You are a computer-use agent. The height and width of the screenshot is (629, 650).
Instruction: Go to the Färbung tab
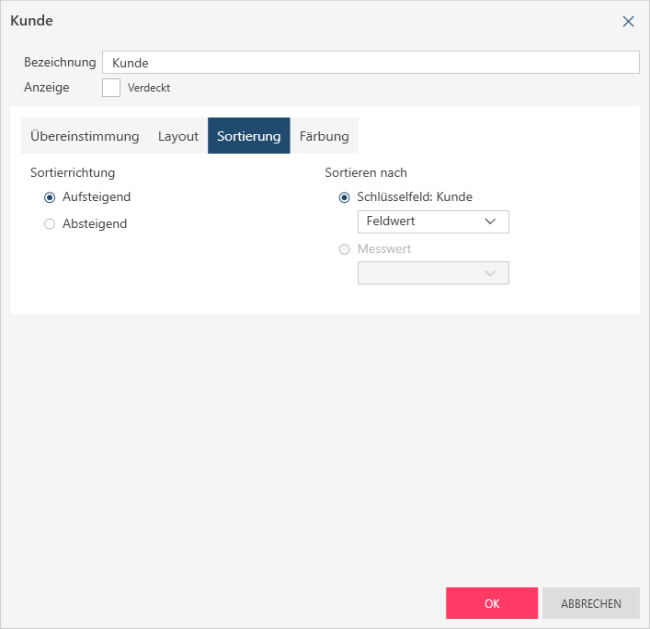tap(324, 136)
